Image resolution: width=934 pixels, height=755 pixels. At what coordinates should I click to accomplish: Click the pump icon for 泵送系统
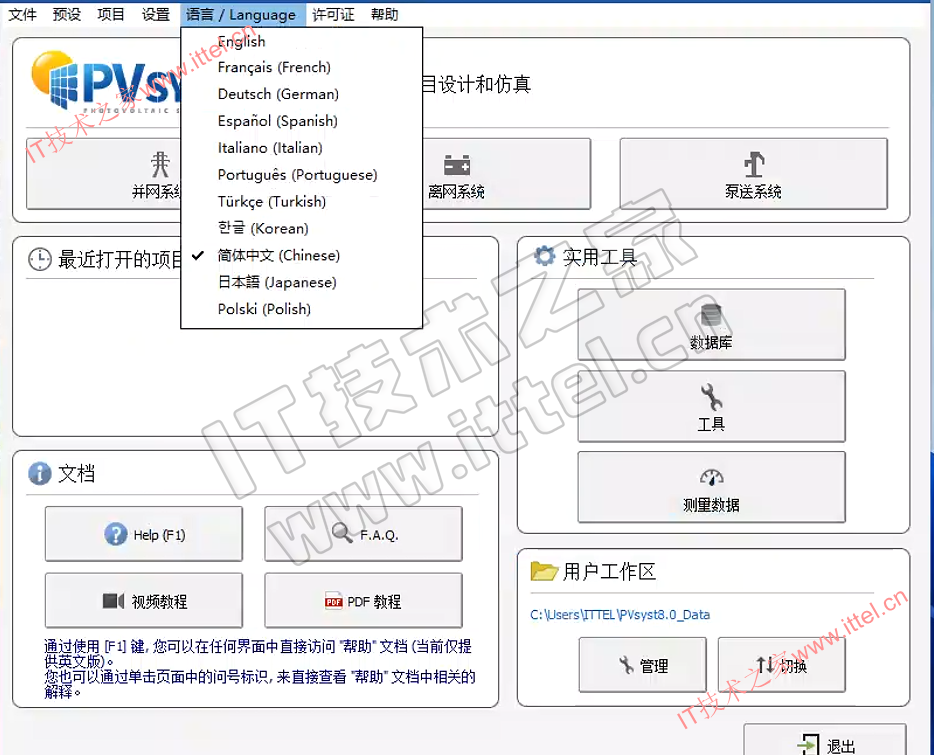[753, 165]
